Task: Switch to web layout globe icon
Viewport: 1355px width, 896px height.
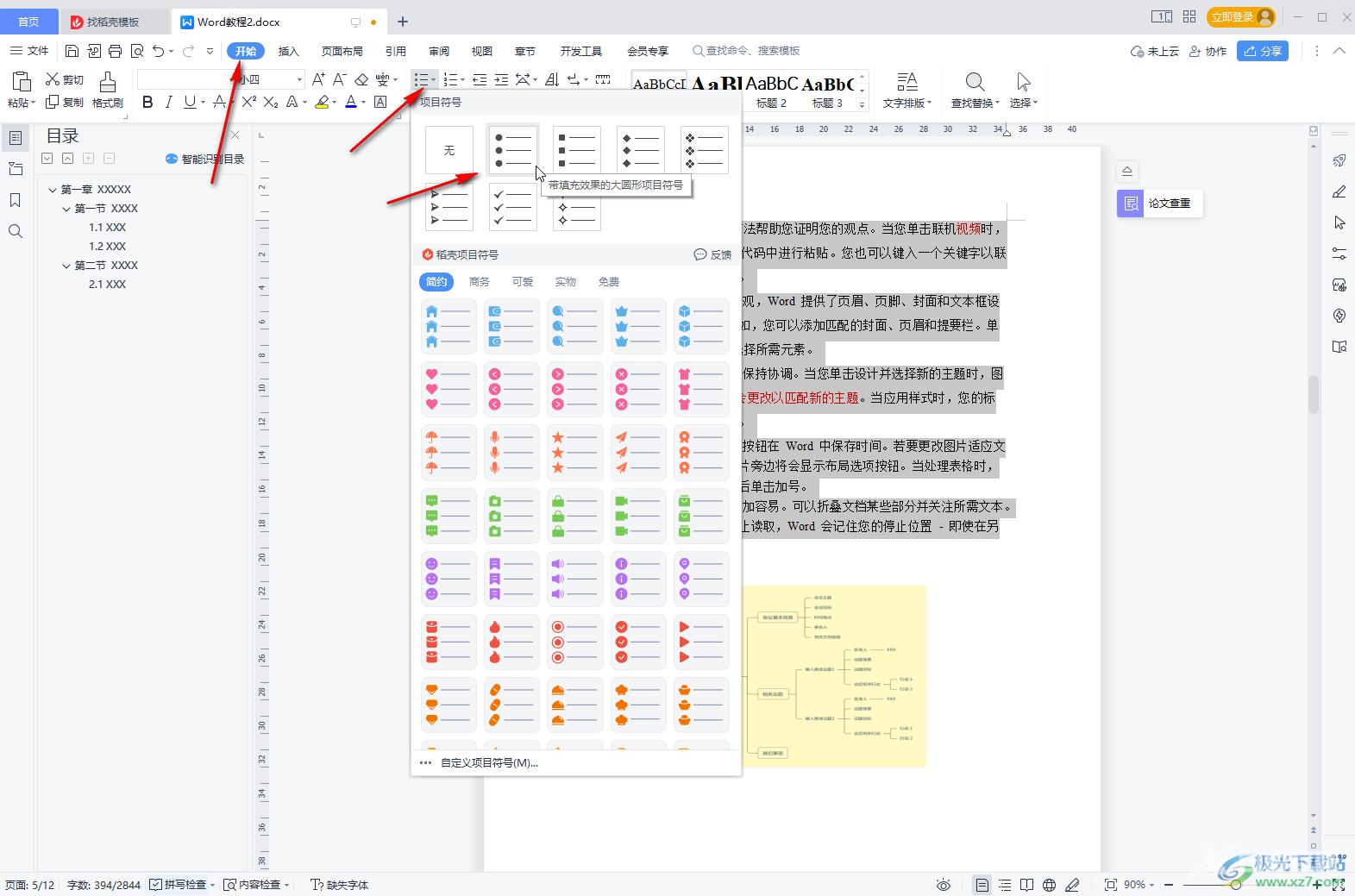Action: (1049, 885)
